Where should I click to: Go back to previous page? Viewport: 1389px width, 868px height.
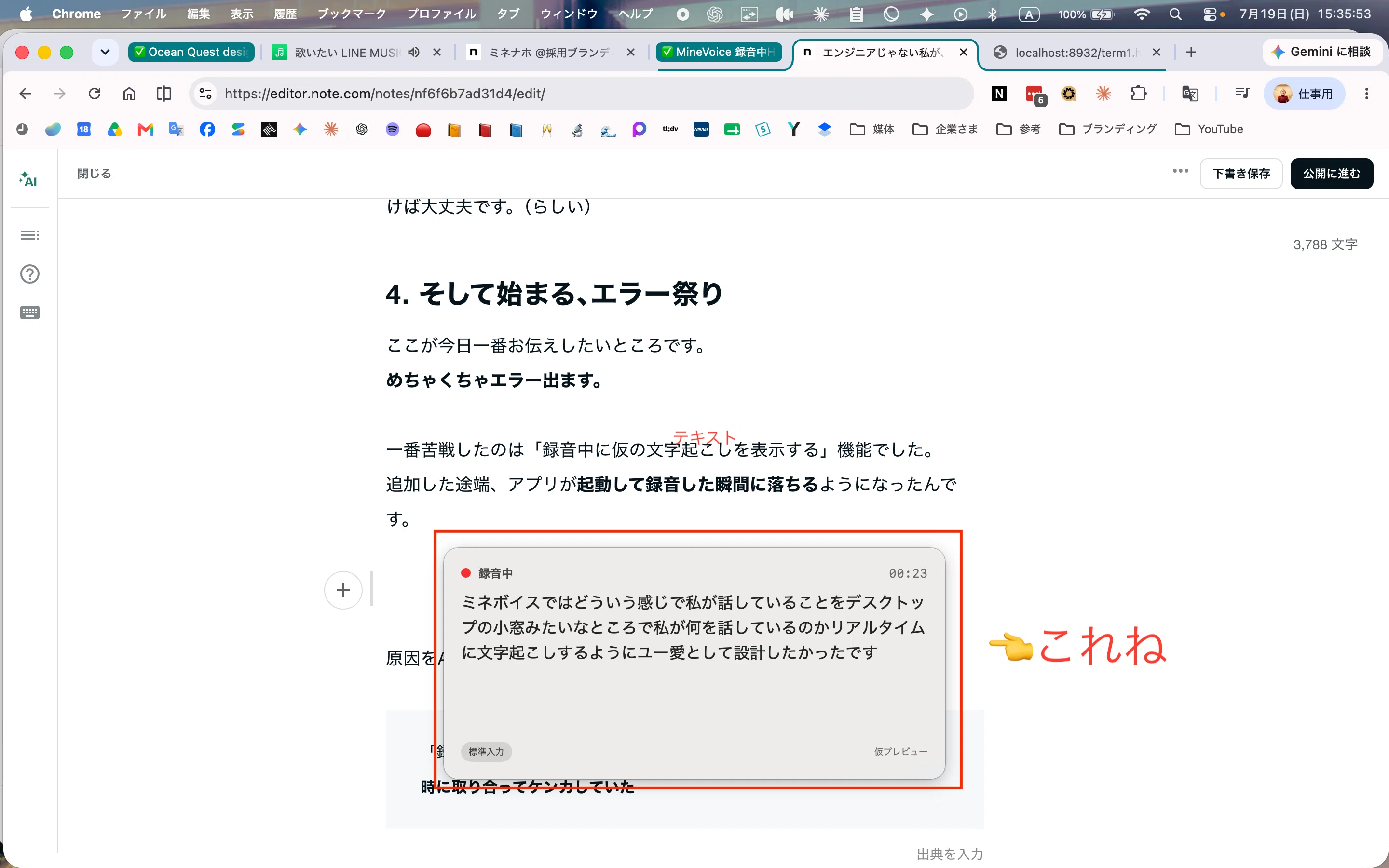coord(25,94)
